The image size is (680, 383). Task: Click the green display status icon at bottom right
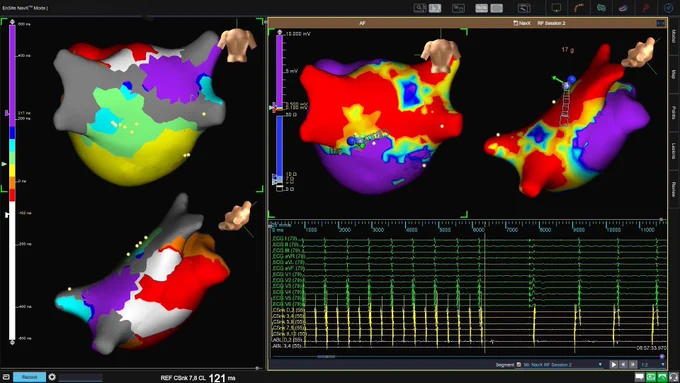coord(651,377)
